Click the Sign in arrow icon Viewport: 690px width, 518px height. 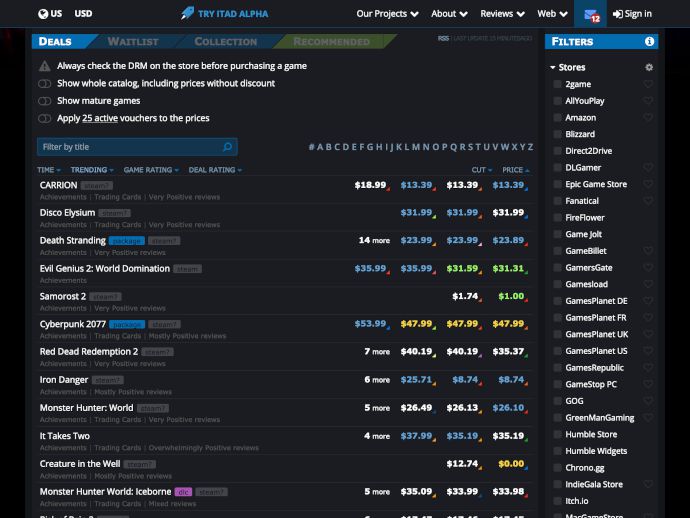[617, 14]
